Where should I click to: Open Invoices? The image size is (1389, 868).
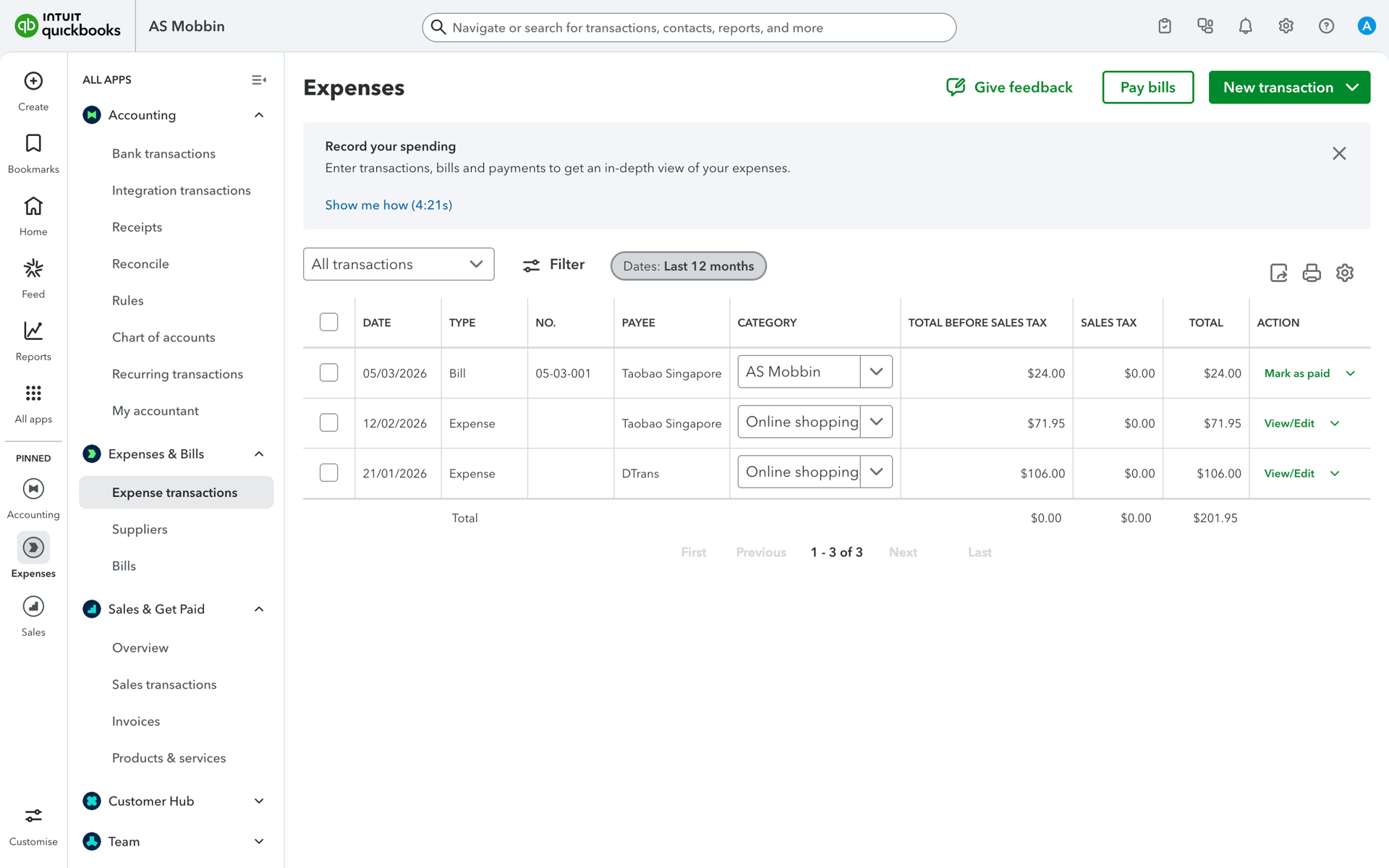click(x=136, y=721)
